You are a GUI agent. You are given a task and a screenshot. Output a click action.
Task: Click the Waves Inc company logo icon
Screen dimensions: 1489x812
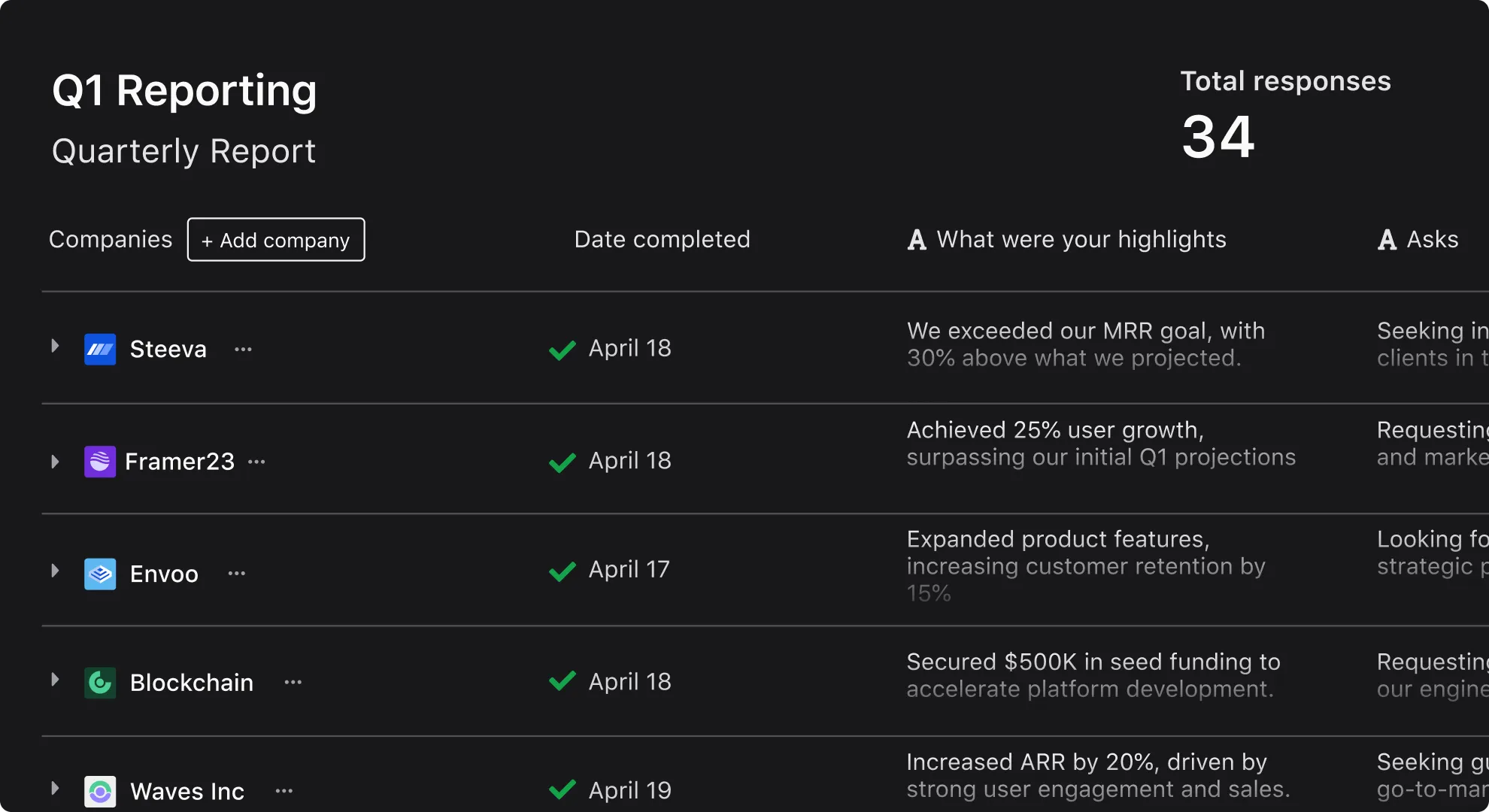[x=100, y=790]
